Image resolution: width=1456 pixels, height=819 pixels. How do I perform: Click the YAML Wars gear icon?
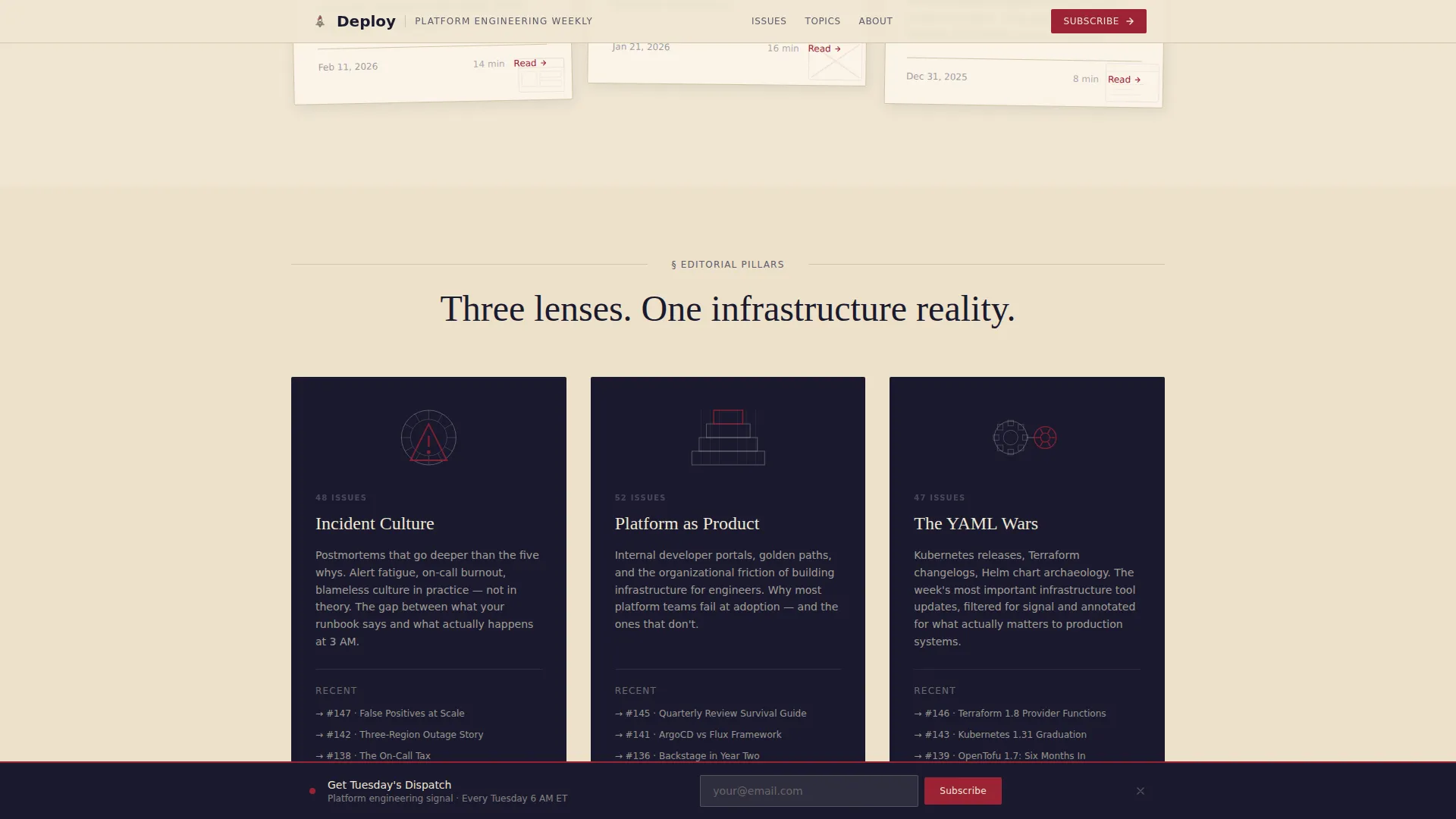click(x=1025, y=438)
